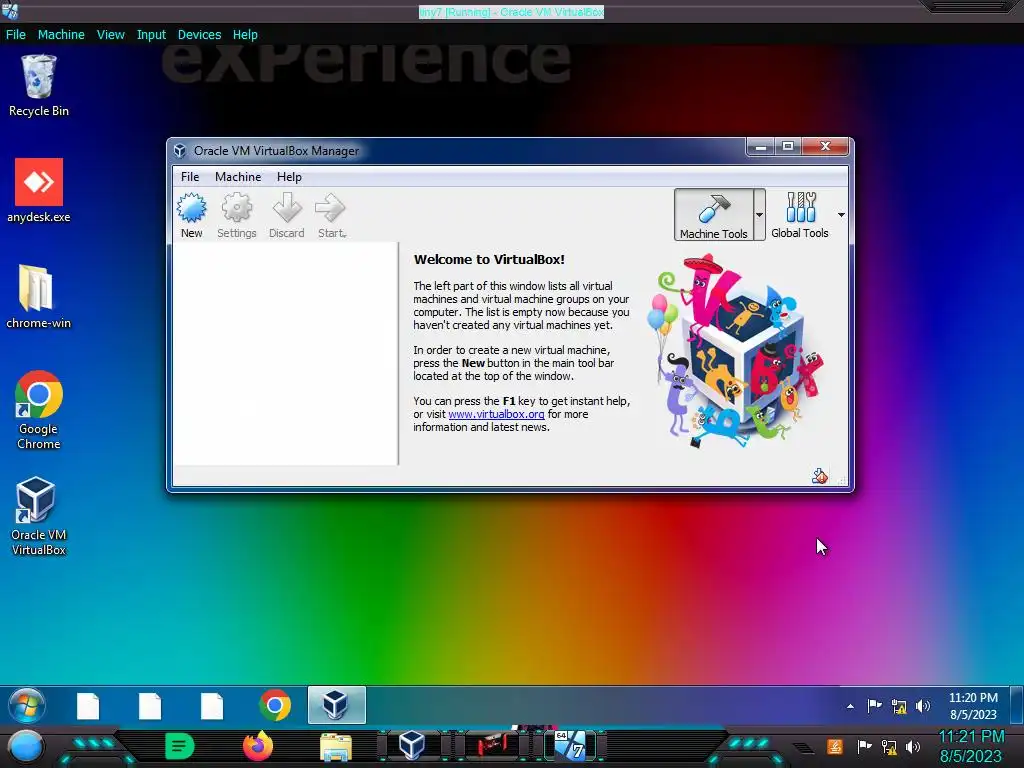Select the chrome-win folder icon
Image resolution: width=1024 pixels, height=768 pixels.
click(39, 296)
